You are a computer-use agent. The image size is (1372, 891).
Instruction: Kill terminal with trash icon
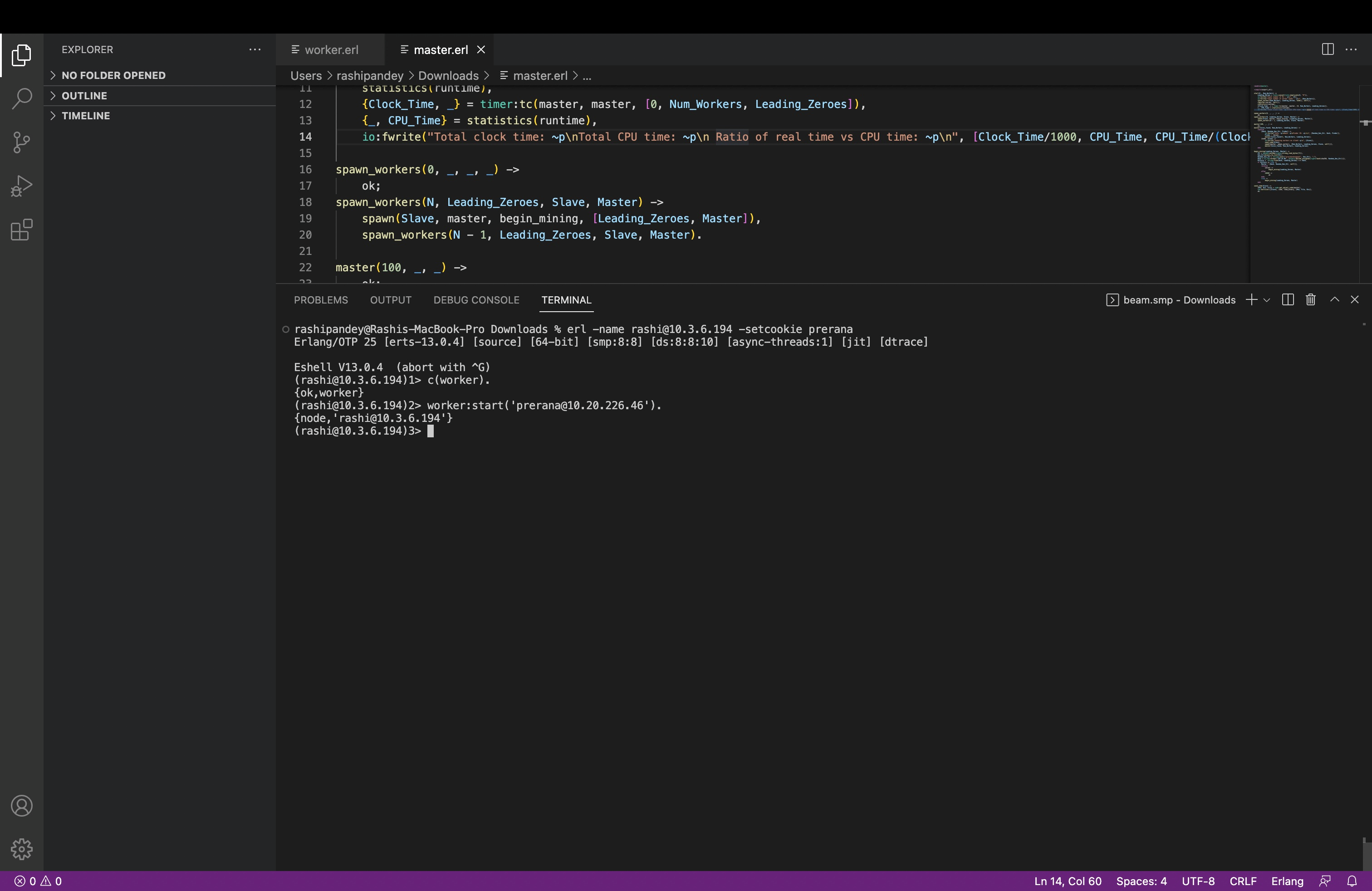1310,300
